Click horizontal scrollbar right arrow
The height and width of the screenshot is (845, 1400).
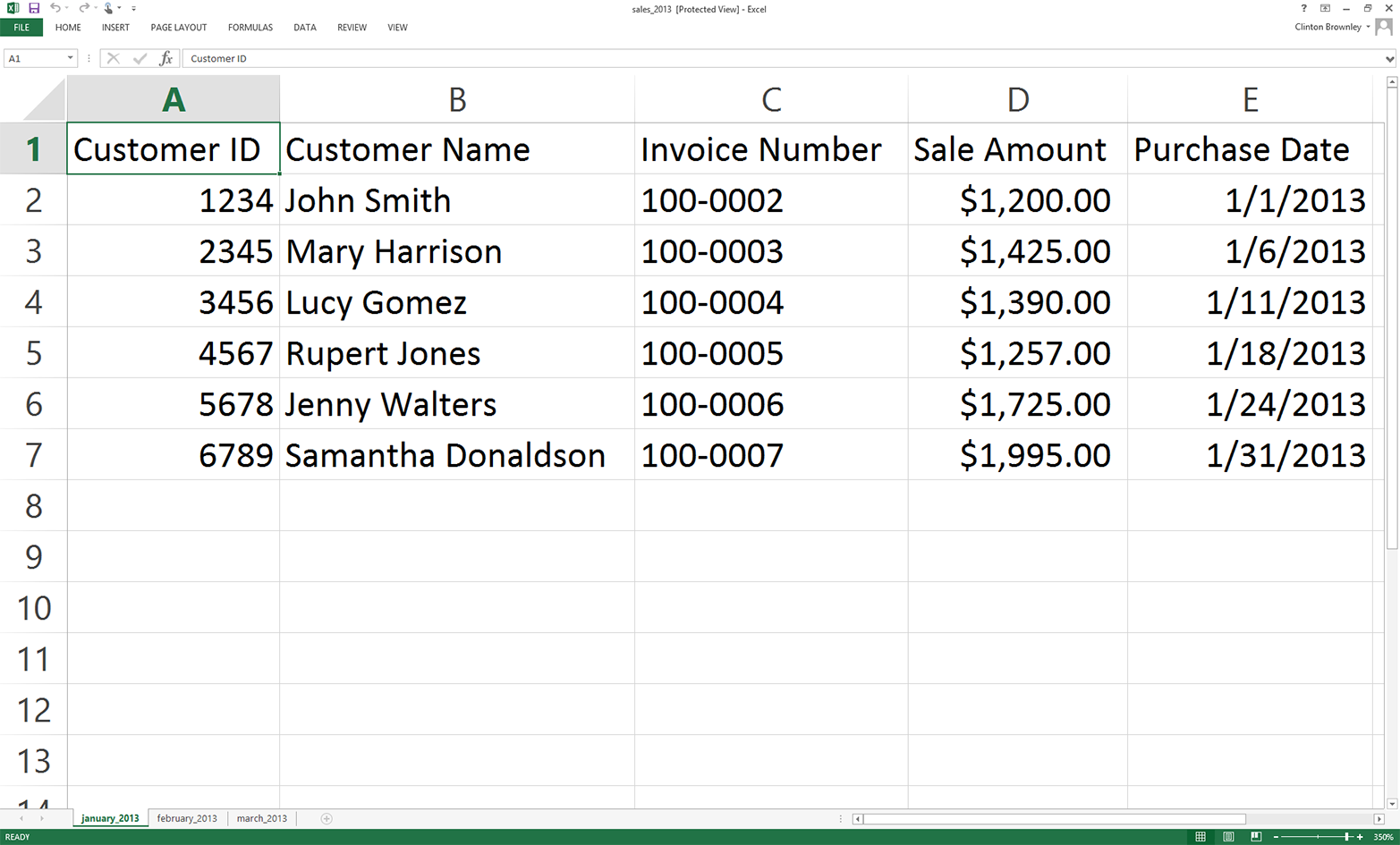click(1379, 818)
